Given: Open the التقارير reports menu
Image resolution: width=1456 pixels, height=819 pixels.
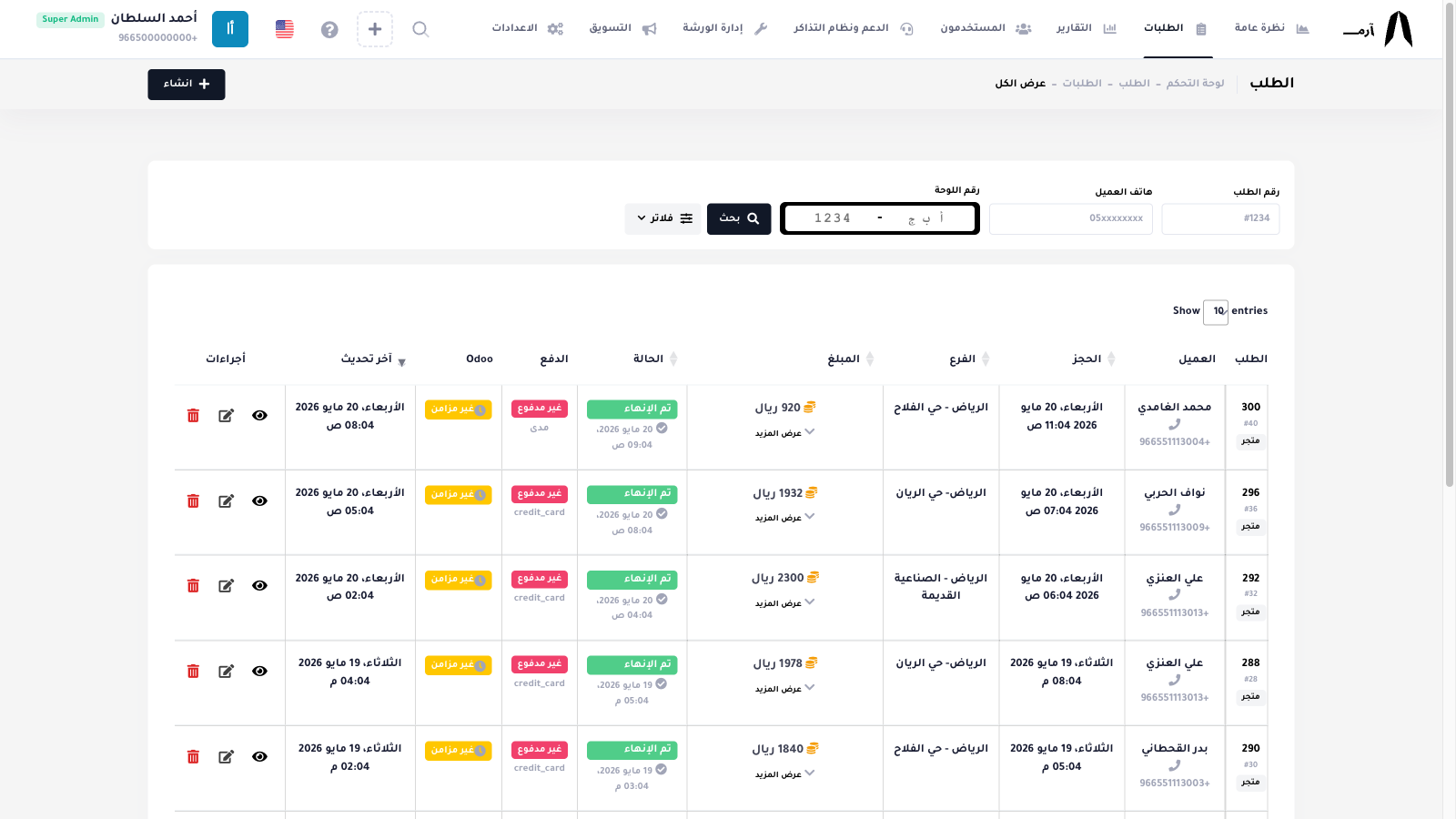Looking at the screenshot, I should coord(1086,28).
